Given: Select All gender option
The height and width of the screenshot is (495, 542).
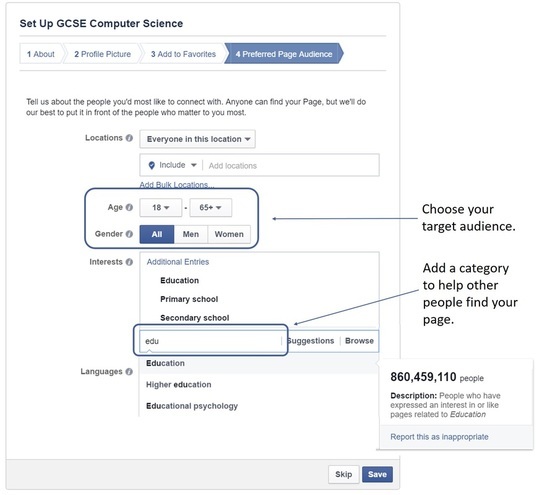Looking at the screenshot, I should (x=157, y=234).
